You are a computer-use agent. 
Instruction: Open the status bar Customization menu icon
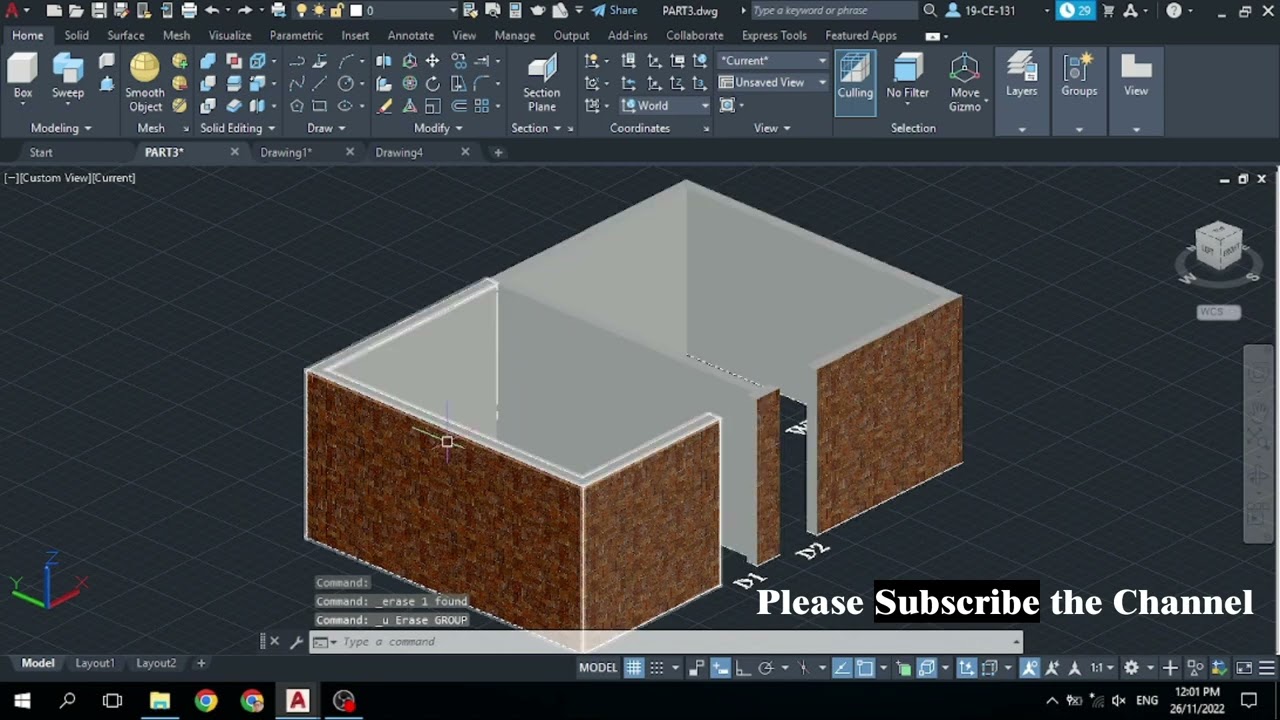click(1266, 668)
